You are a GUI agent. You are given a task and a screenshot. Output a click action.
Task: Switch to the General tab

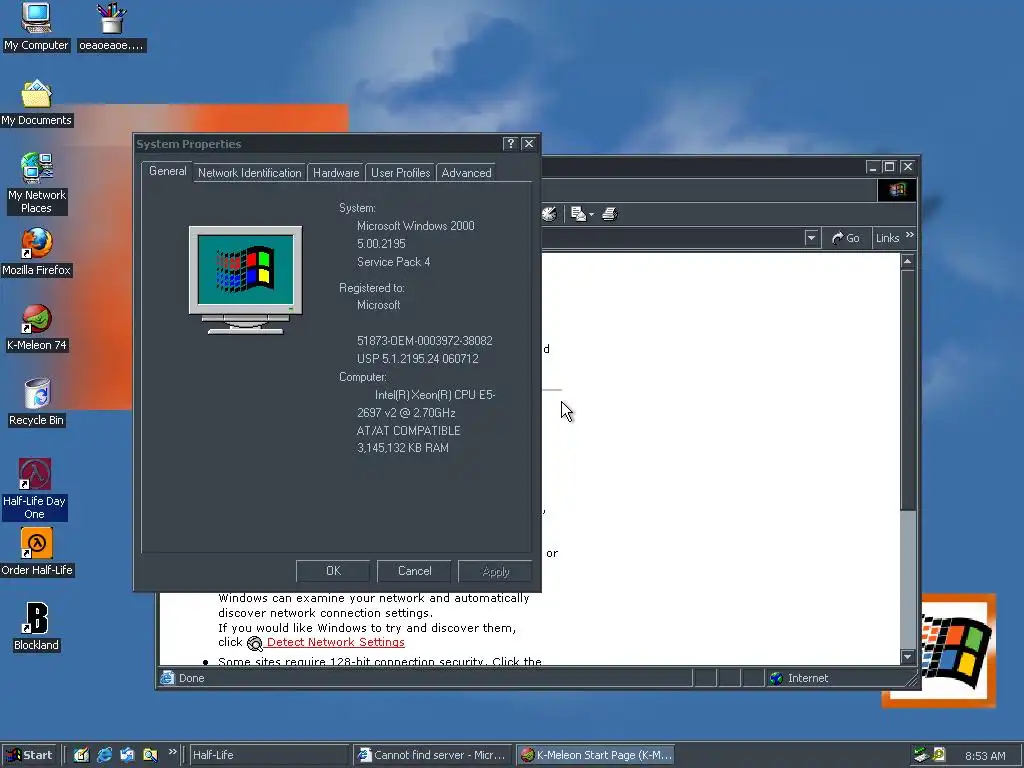point(168,171)
